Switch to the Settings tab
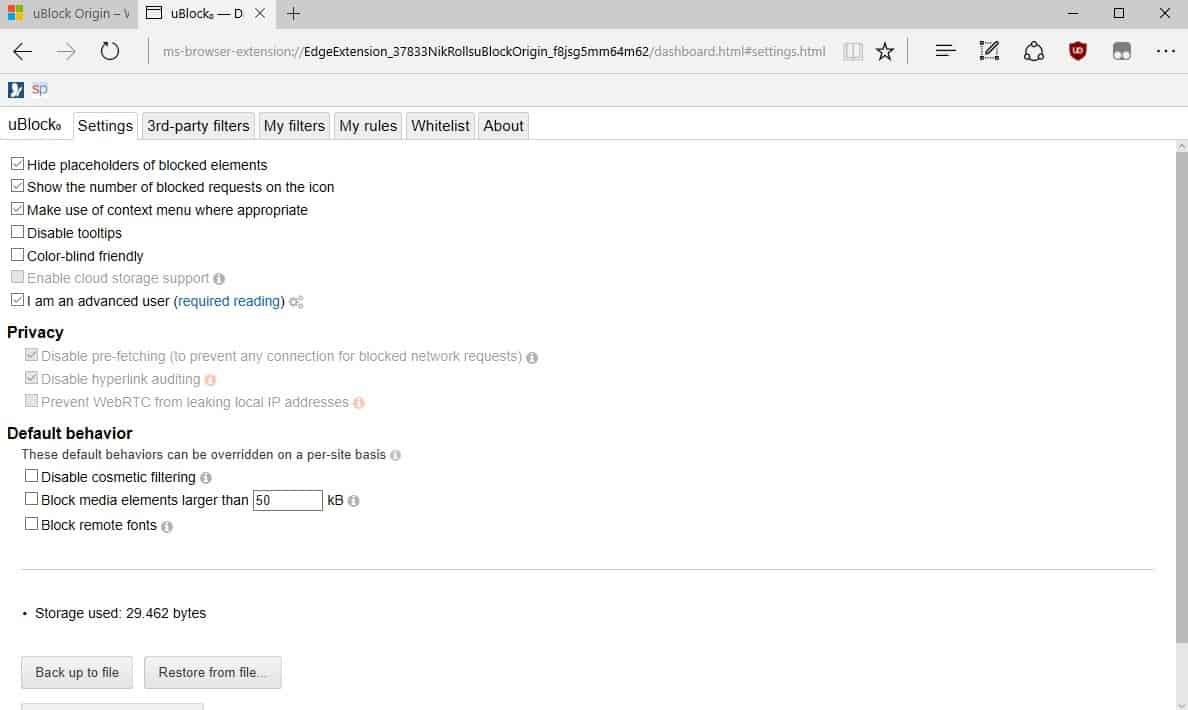 (105, 126)
